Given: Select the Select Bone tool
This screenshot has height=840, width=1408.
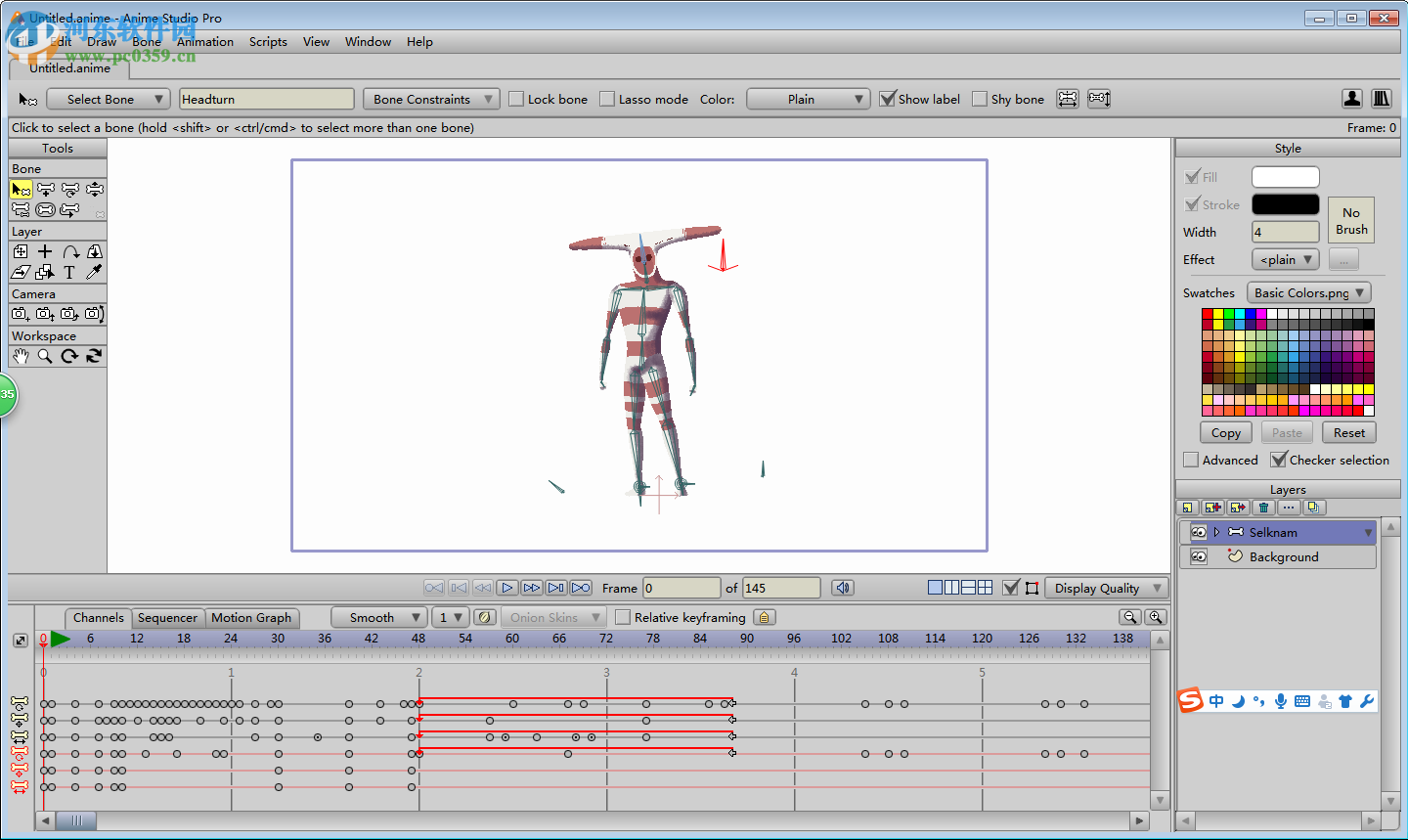Looking at the screenshot, I should pos(21,189).
